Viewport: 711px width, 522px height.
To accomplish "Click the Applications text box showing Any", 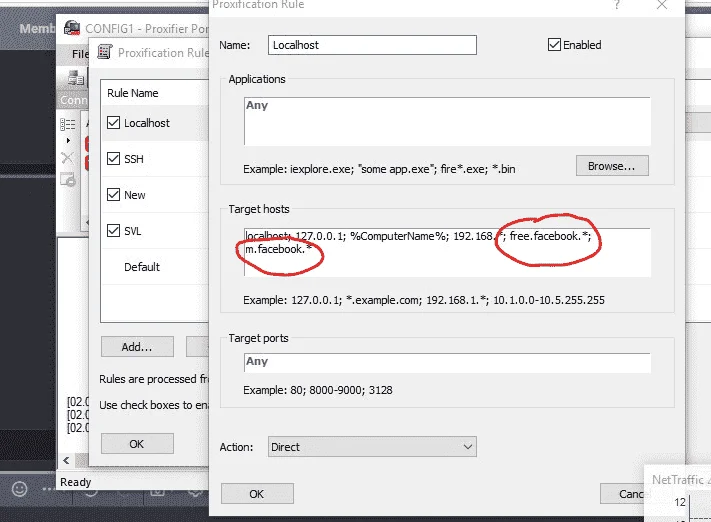I will (x=447, y=121).
